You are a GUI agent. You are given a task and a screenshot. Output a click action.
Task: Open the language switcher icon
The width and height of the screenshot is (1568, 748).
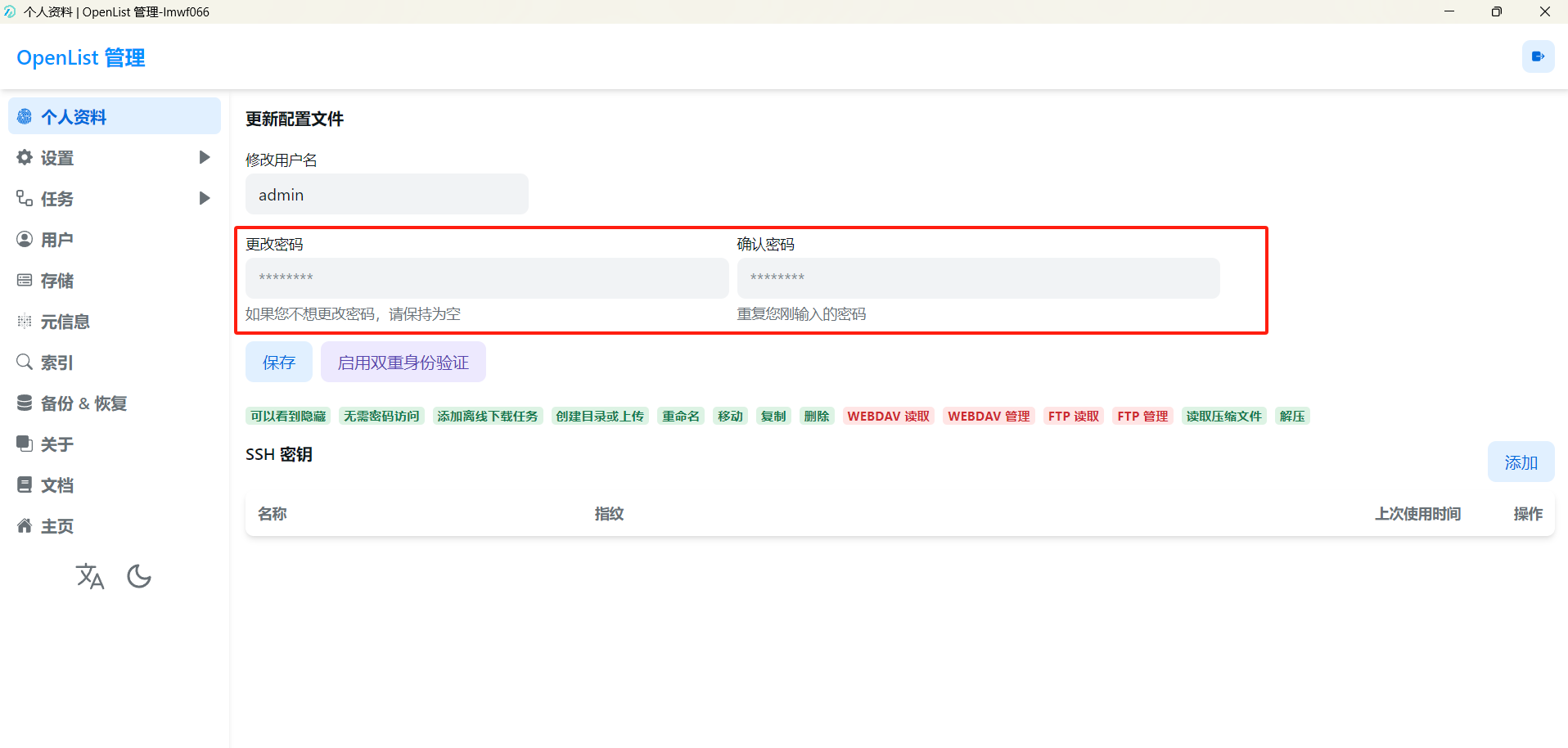click(x=90, y=577)
